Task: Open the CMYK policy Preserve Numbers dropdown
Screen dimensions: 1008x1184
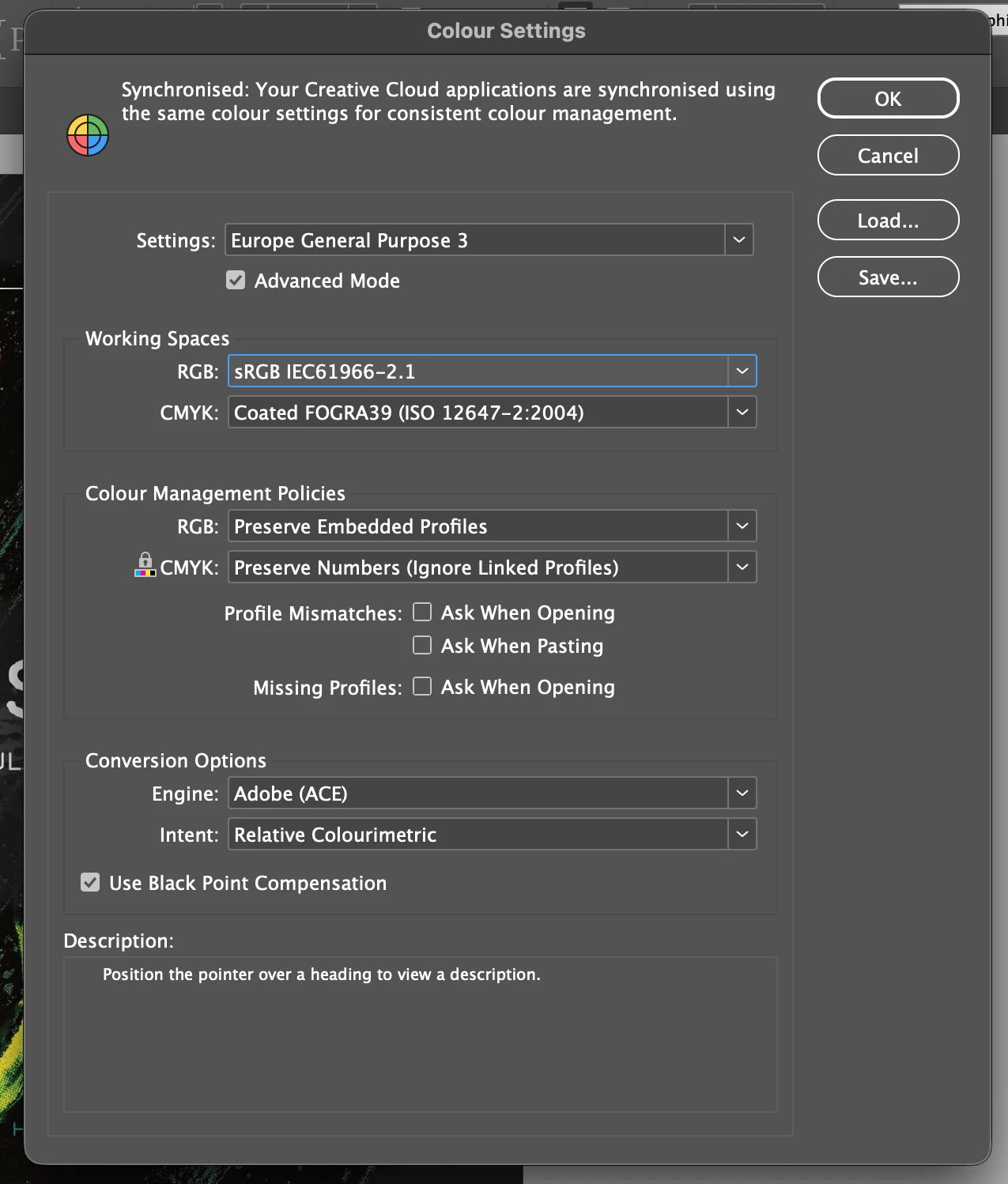Action: tap(493, 567)
